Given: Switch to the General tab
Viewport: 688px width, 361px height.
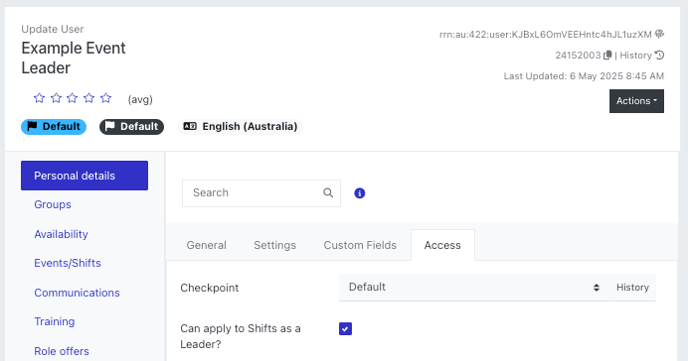Looking at the screenshot, I should (206, 245).
